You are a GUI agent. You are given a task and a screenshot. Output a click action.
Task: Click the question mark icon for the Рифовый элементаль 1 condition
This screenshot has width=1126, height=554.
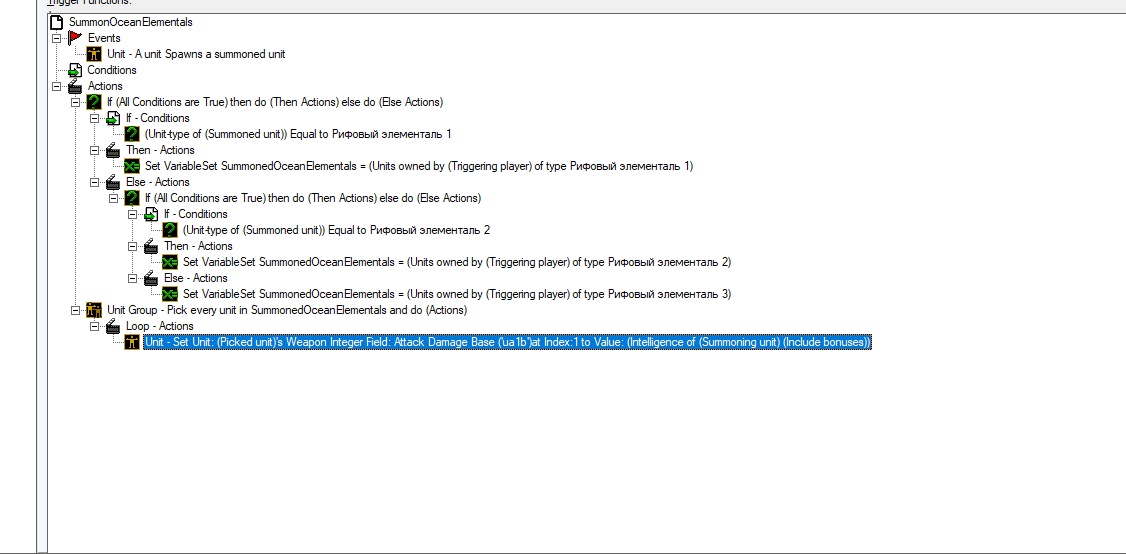(132, 134)
